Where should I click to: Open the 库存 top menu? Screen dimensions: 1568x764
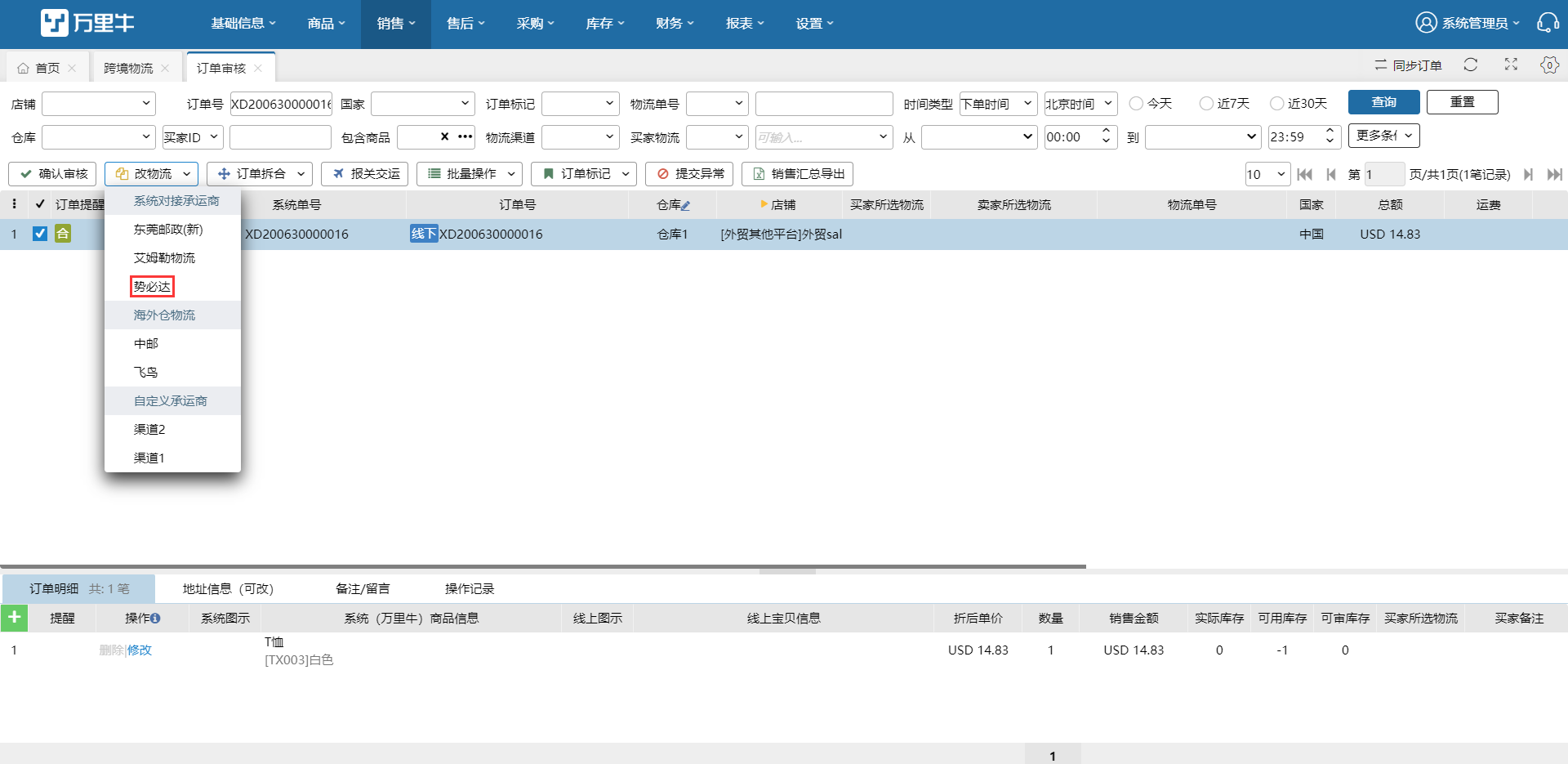click(604, 24)
